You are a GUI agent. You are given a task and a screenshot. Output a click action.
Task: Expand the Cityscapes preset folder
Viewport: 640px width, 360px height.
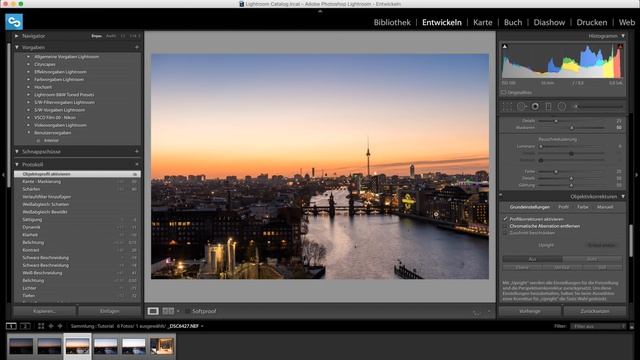[29, 64]
